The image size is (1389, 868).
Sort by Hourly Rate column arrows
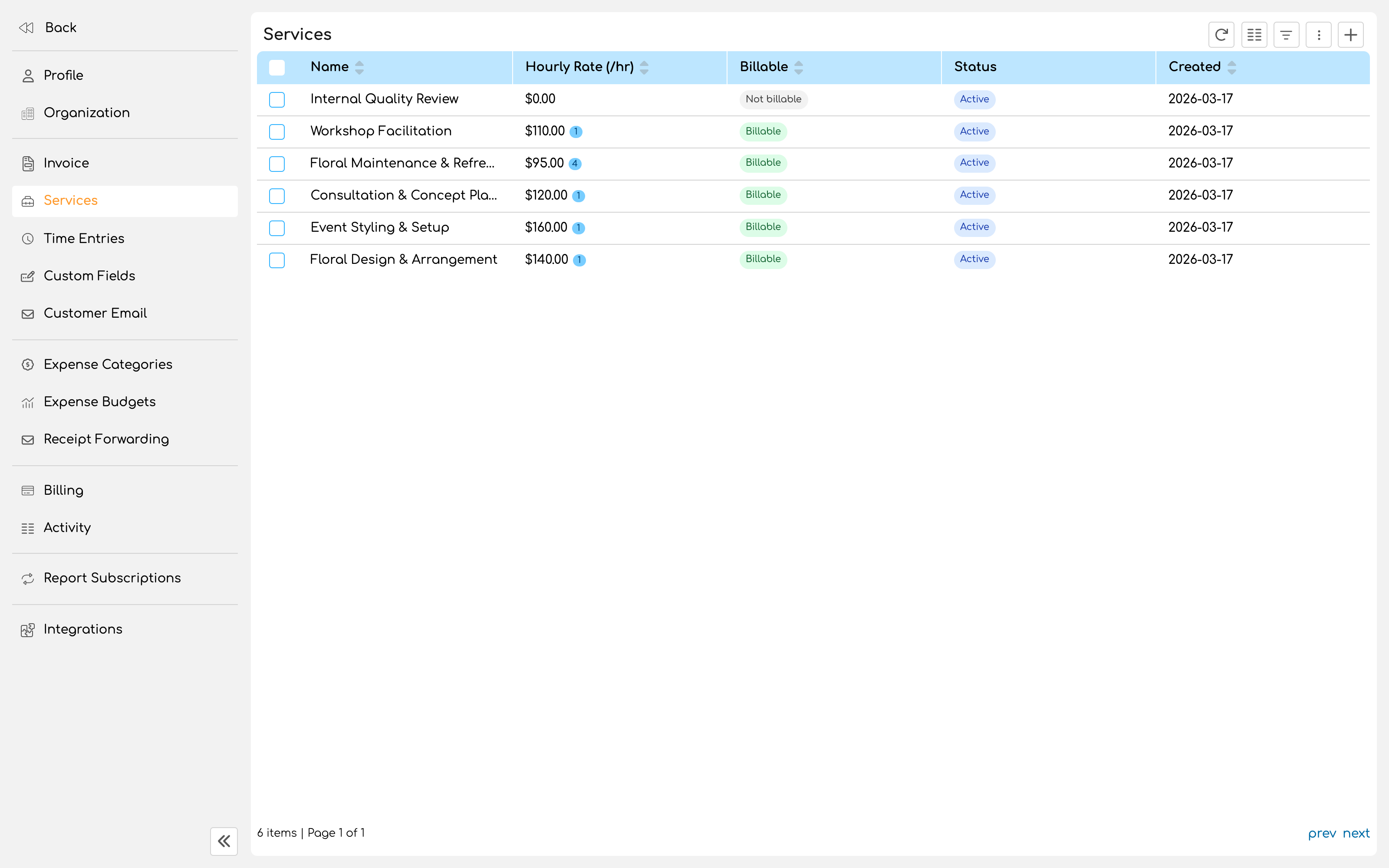[644, 67]
